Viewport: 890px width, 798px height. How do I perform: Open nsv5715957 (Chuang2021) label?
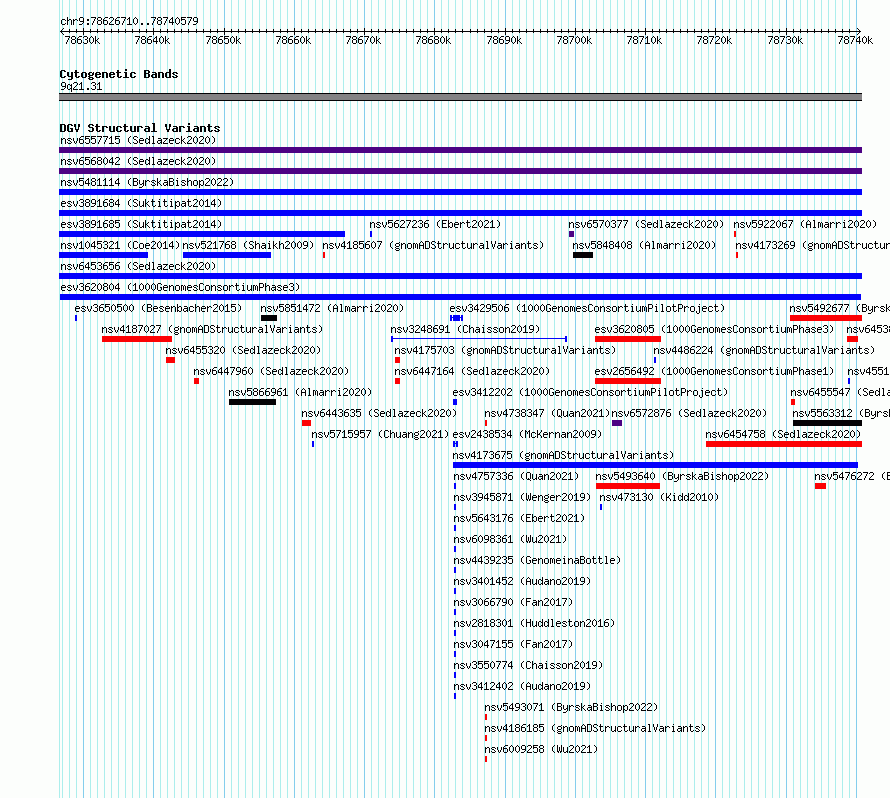pyautogui.click(x=380, y=434)
